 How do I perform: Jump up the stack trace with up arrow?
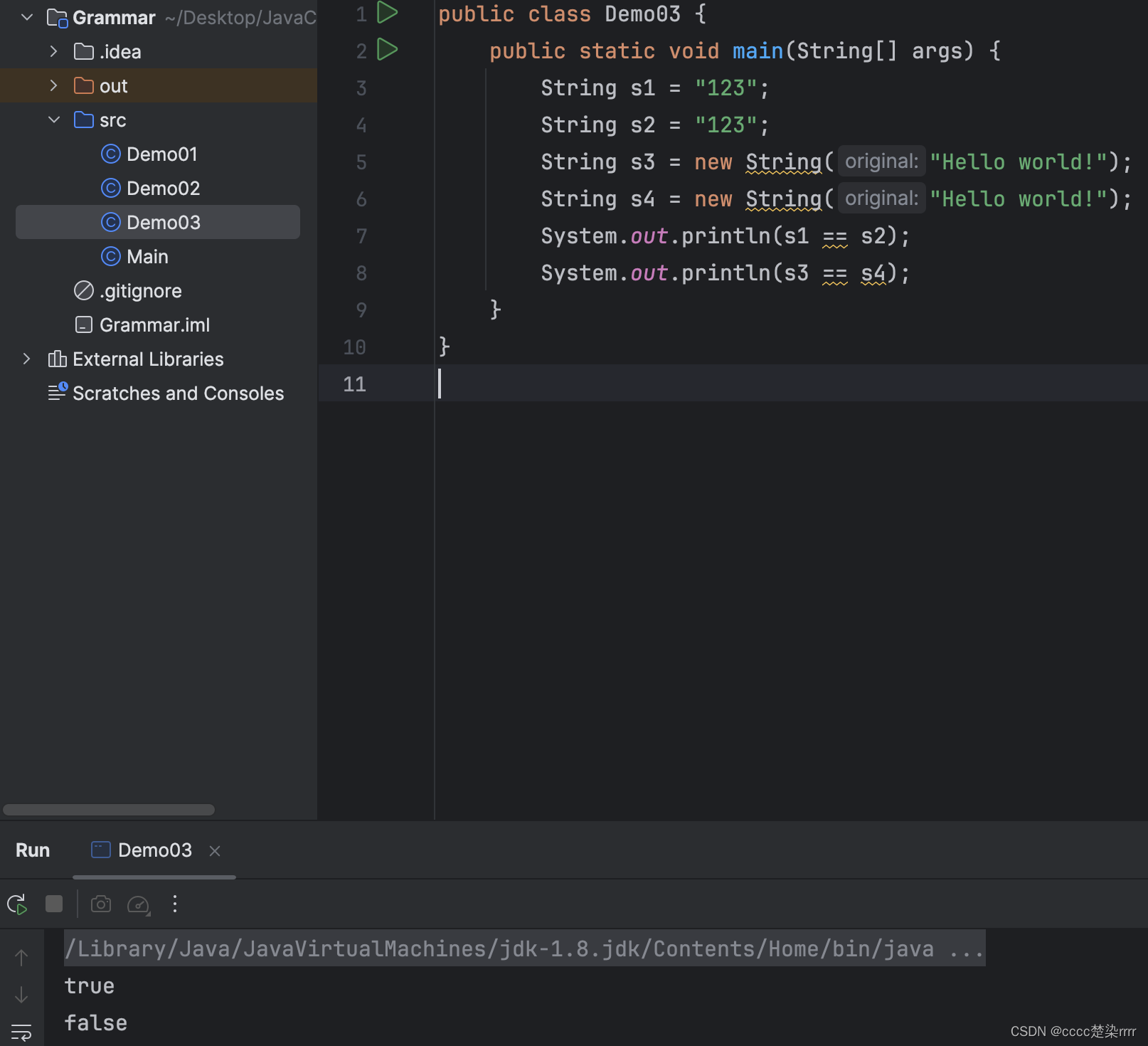[21, 958]
